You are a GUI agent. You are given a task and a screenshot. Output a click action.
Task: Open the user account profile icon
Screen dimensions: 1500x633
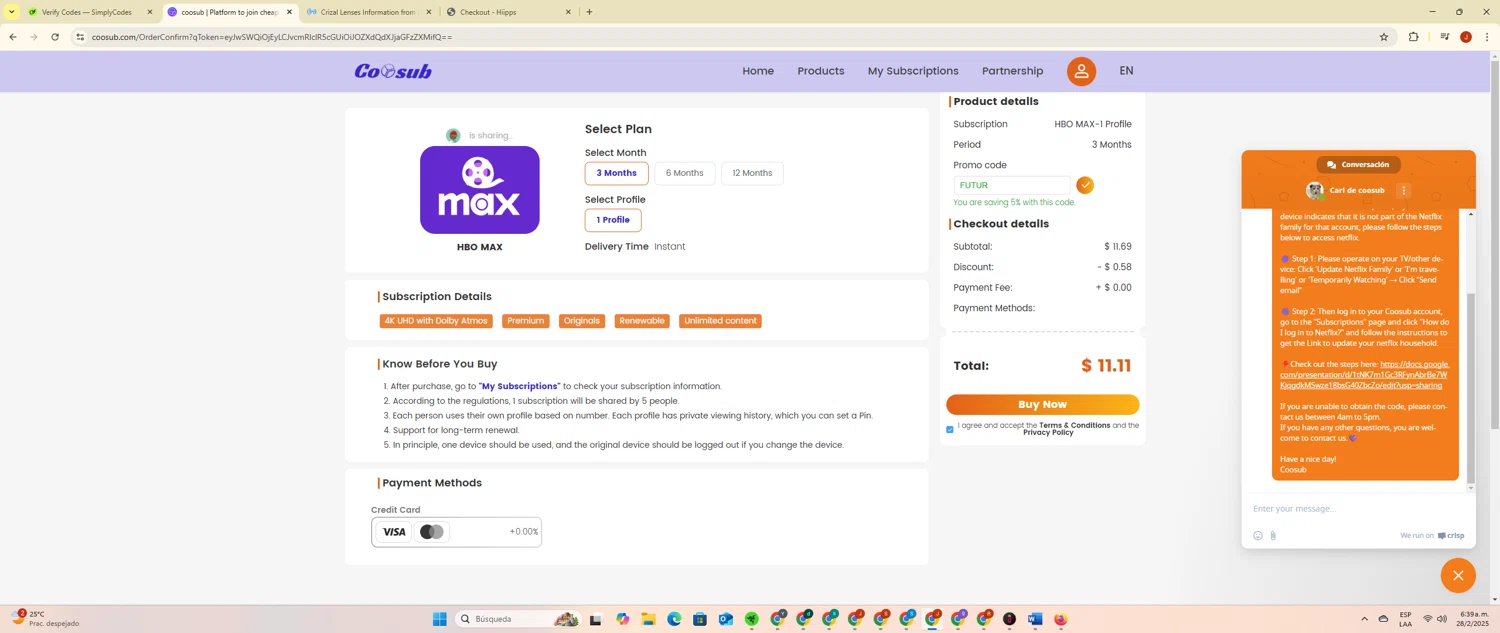coord(1081,71)
